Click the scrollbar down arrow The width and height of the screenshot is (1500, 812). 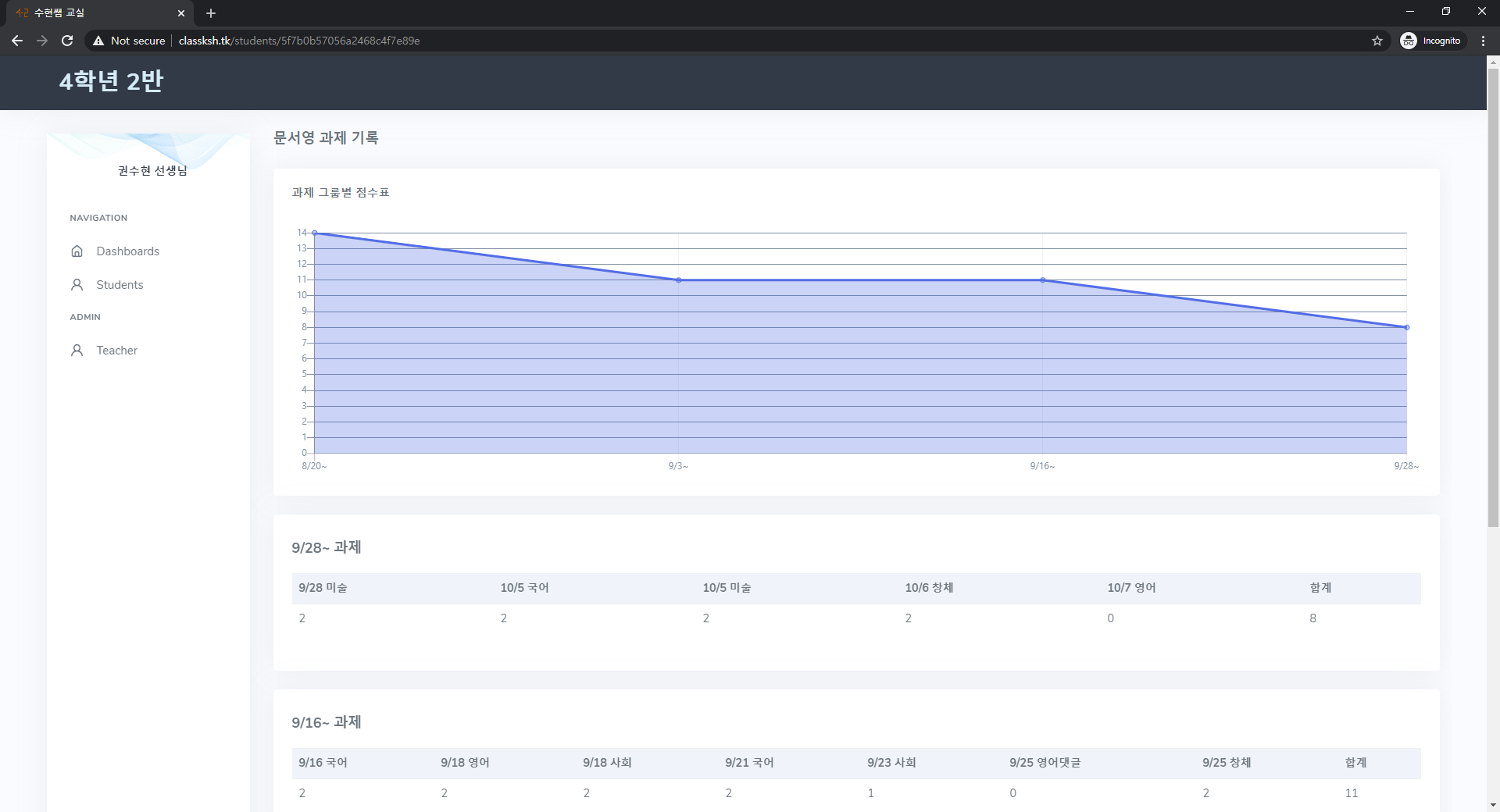pos(1493,805)
